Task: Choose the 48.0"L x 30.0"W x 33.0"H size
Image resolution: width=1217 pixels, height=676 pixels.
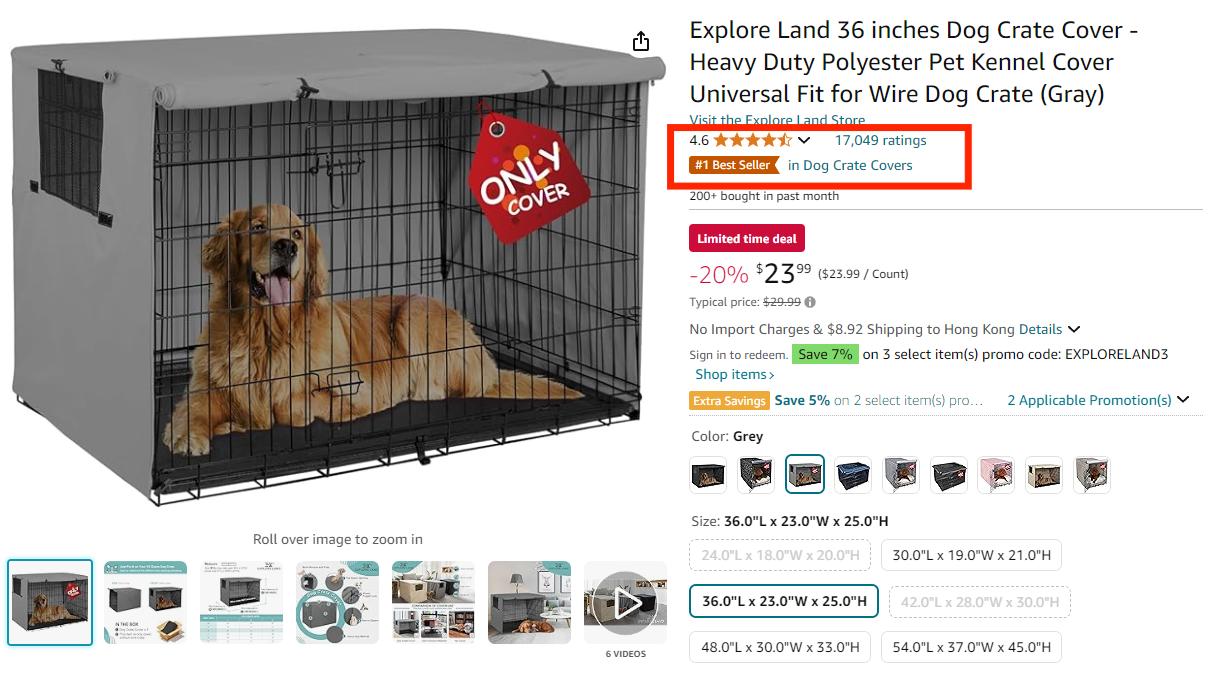Action: 780,647
